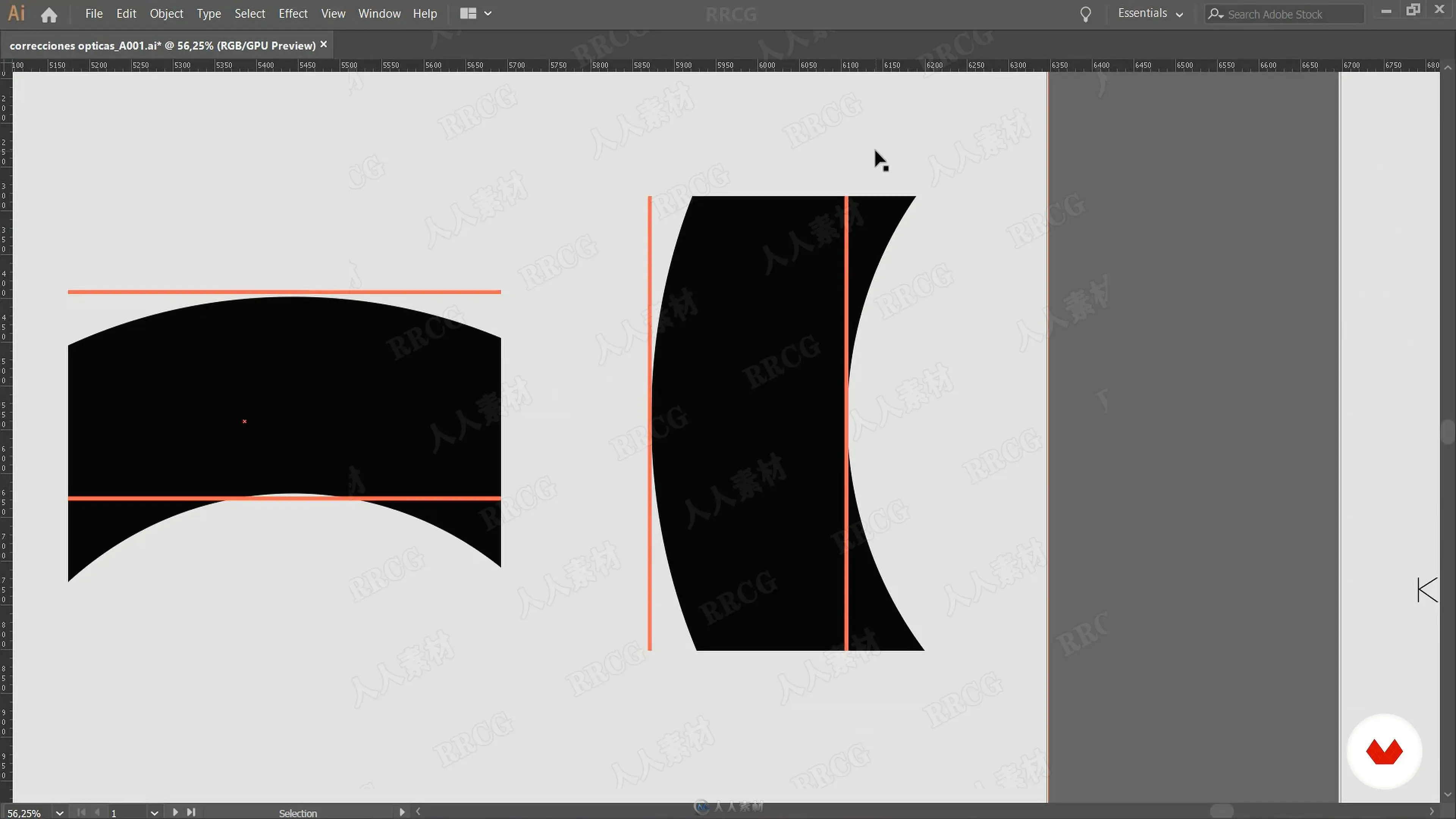Click the Home icon
The height and width of the screenshot is (819, 1456).
[49, 14]
